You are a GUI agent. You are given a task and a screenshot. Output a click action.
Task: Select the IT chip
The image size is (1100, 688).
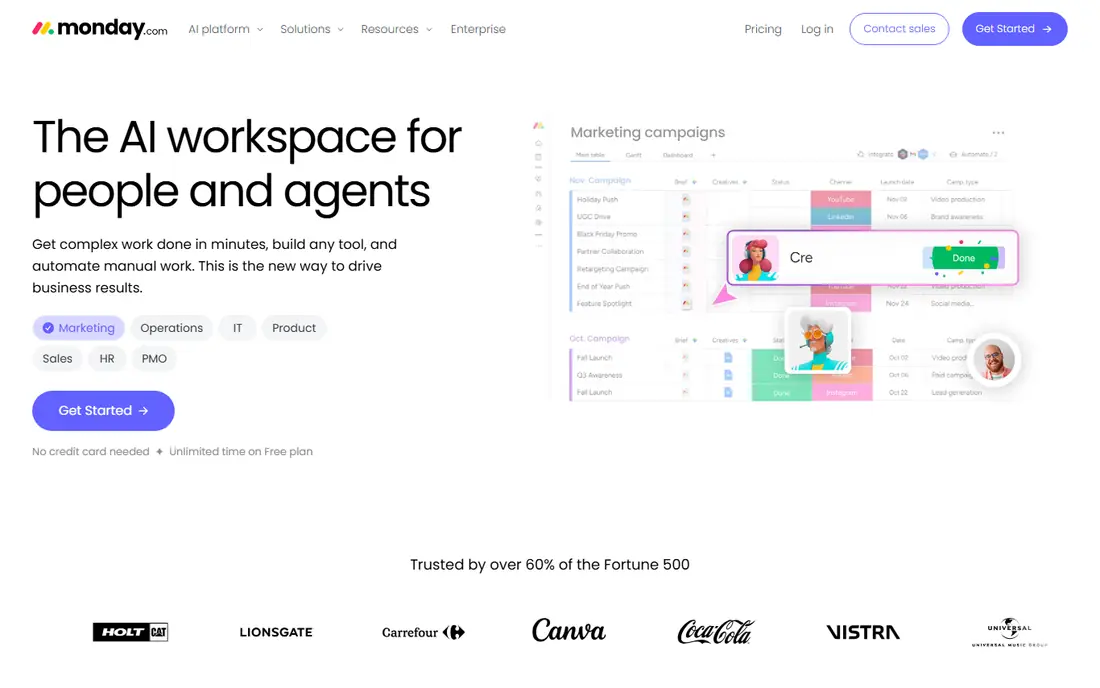[x=237, y=328]
